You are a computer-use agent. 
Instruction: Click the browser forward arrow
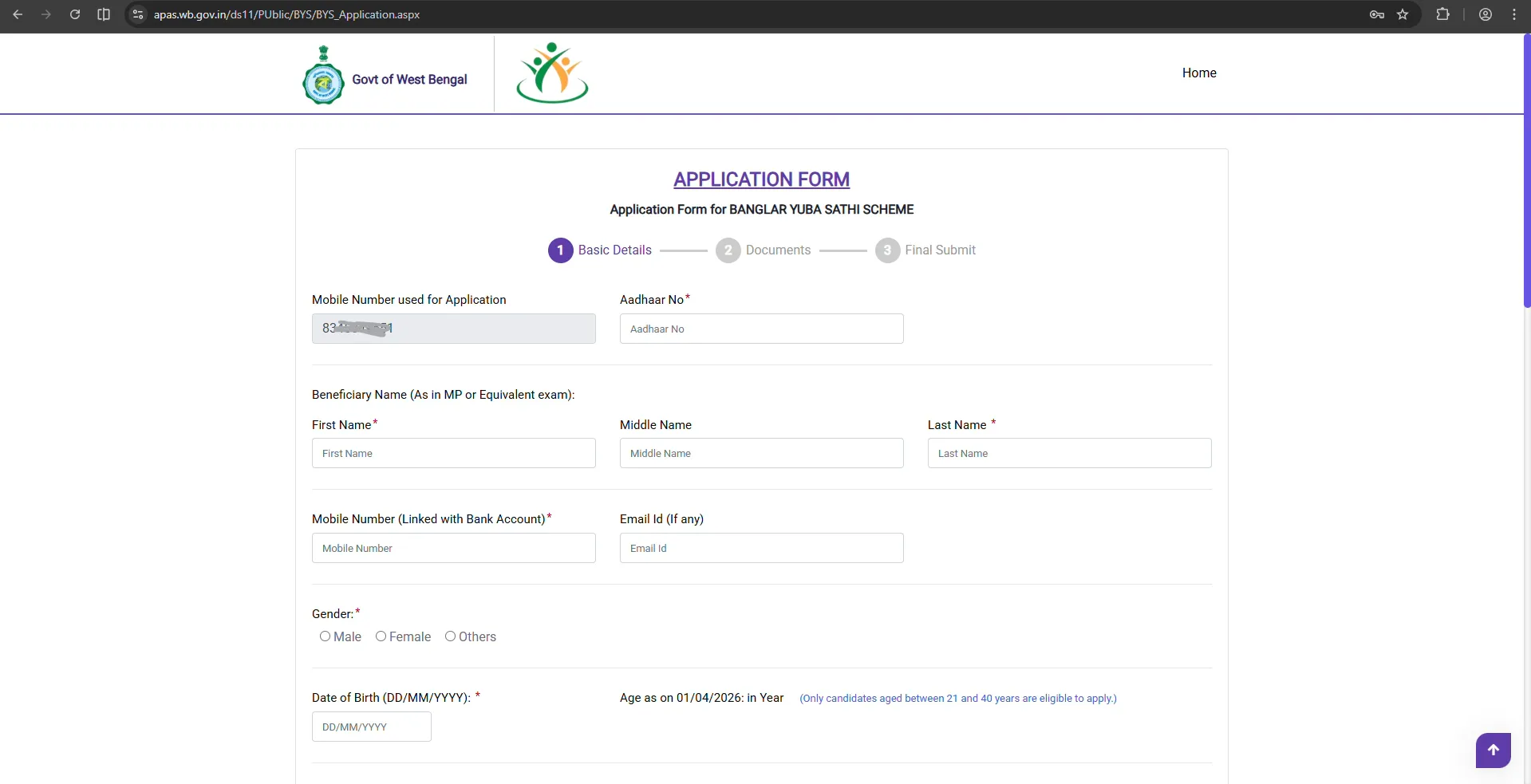(x=46, y=14)
